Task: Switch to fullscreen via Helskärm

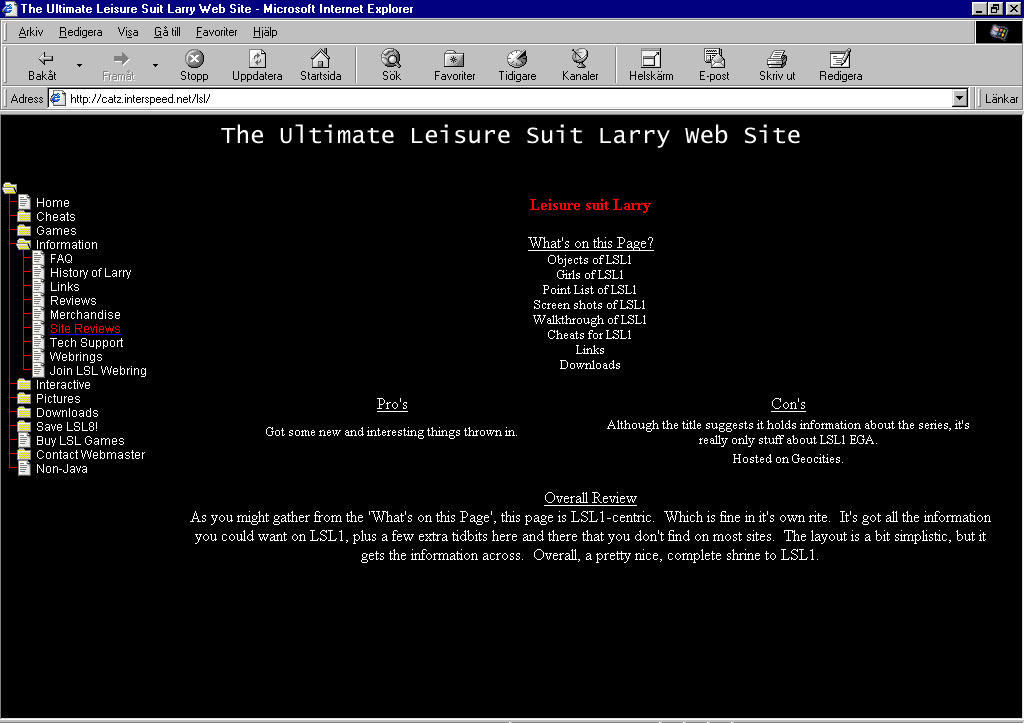Action: (x=651, y=65)
